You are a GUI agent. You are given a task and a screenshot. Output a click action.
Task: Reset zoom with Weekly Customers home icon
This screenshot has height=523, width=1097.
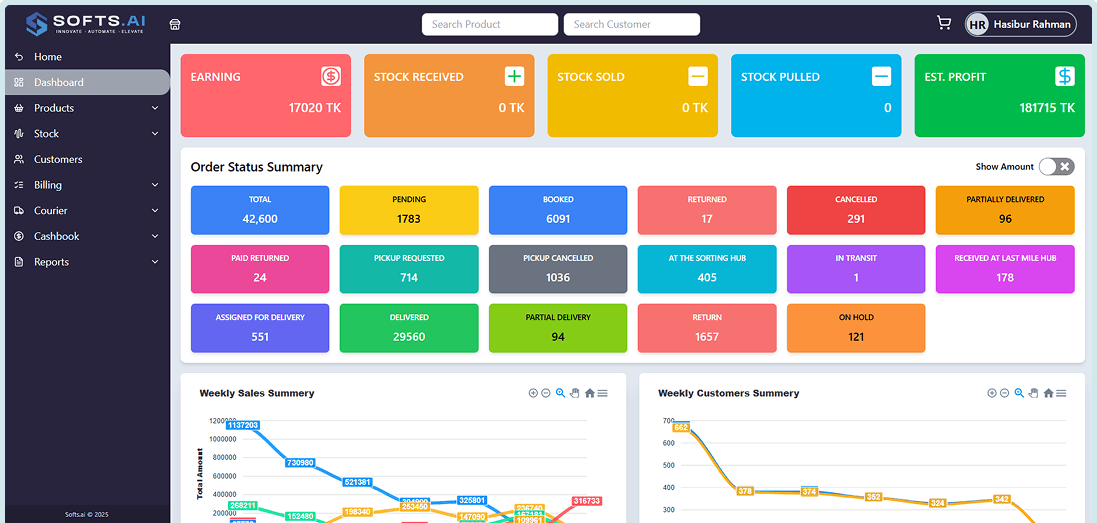click(x=1048, y=393)
